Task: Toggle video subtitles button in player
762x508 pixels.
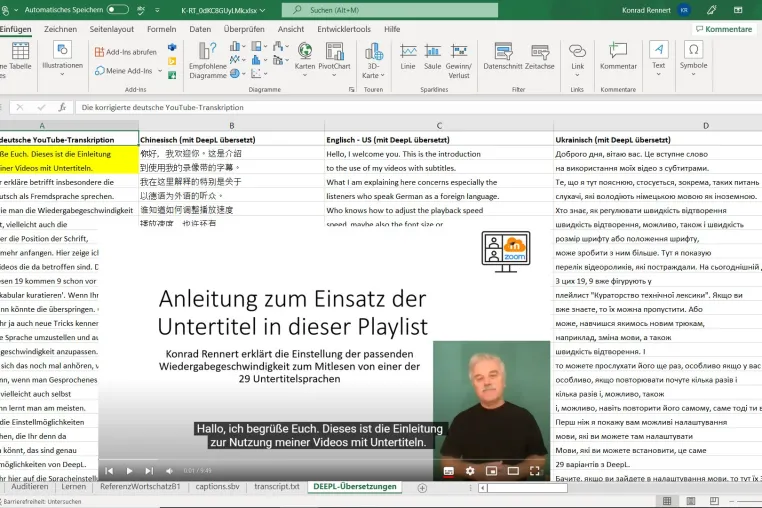Action: point(449,471)
